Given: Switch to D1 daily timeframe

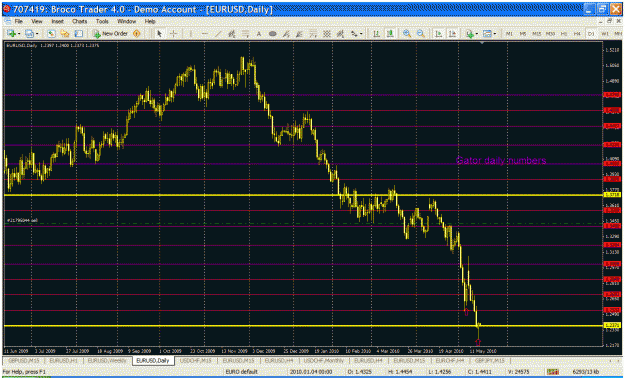Looking at the screenshot, I should (591, 34).
